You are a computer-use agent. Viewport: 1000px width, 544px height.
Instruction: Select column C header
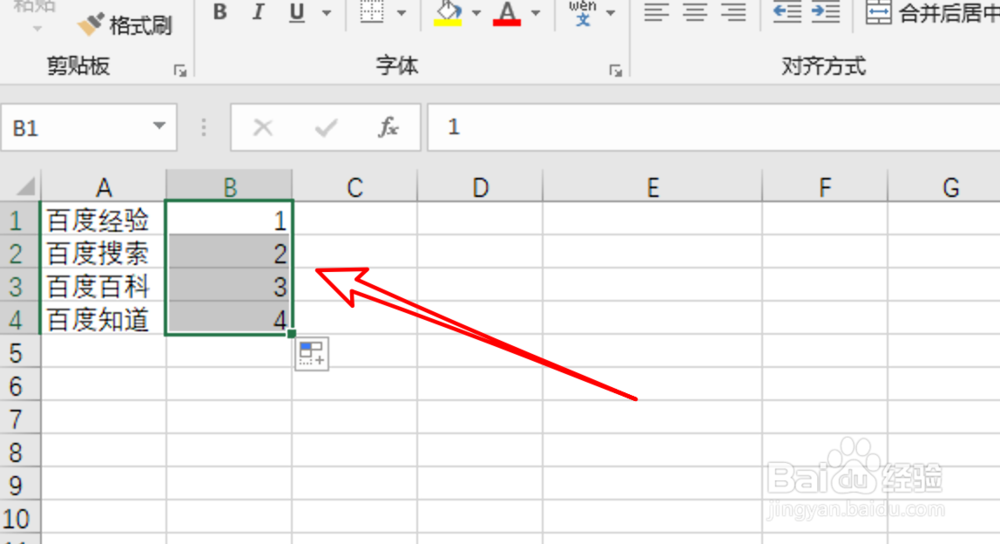[355, 187]
